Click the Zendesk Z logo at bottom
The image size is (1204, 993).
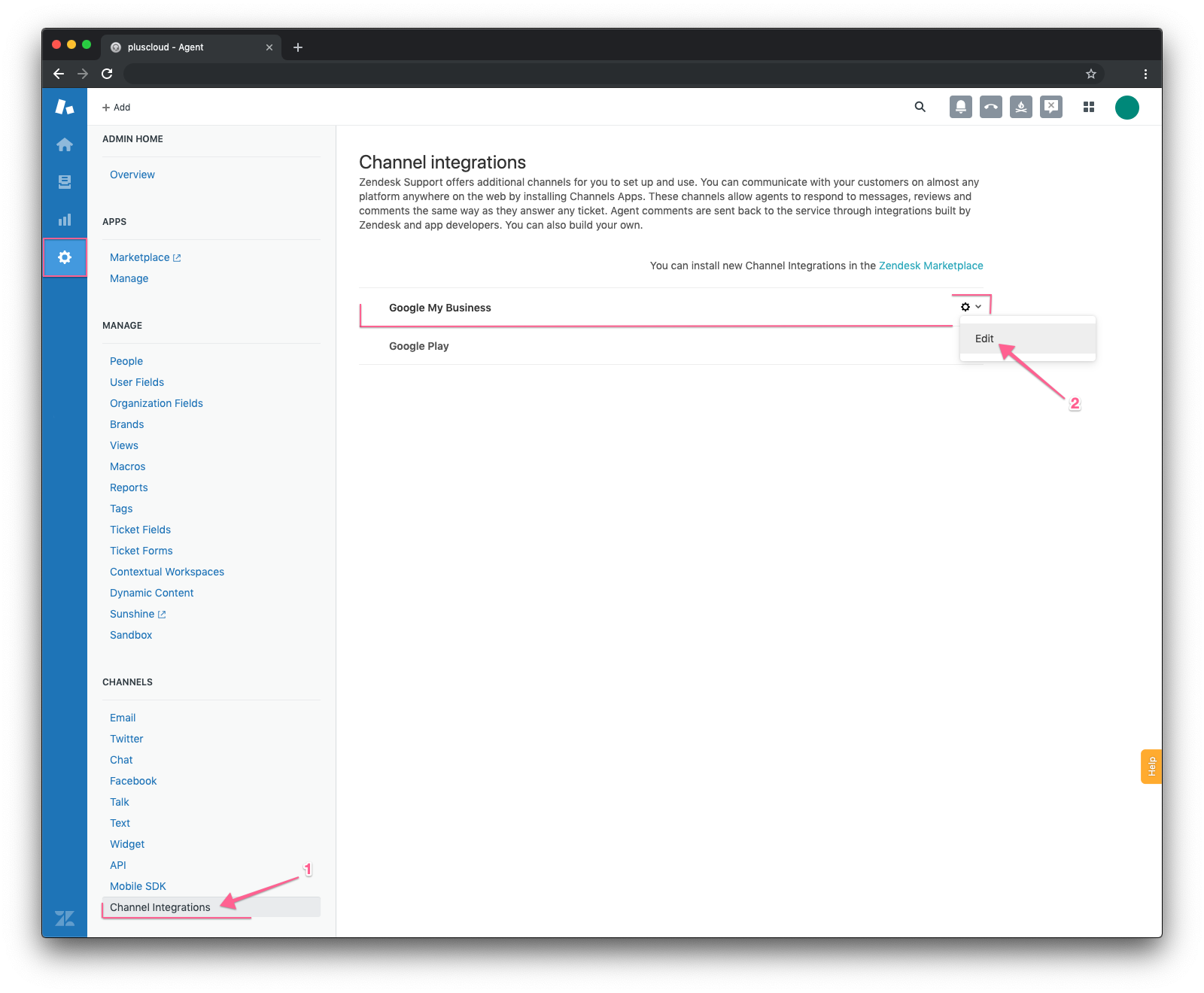(65, 919)
